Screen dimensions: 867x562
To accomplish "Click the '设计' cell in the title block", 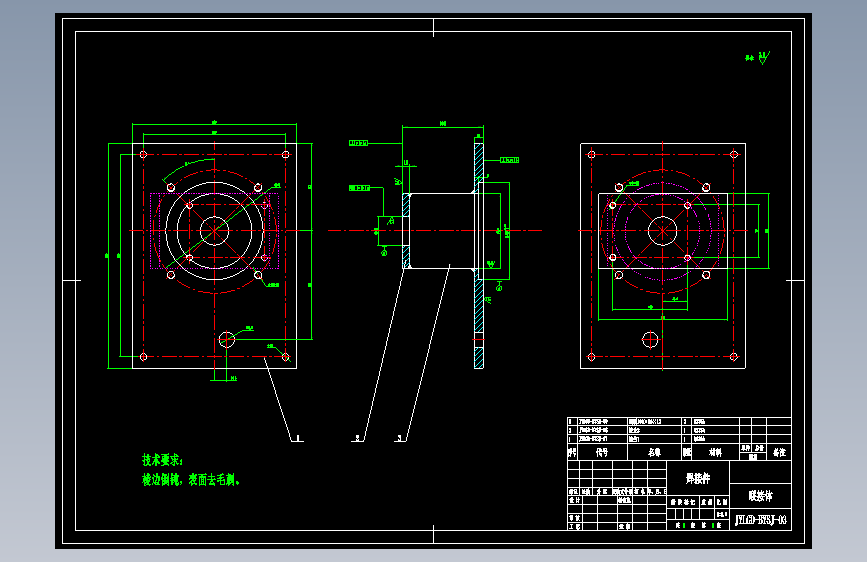I will coord(574,500).
